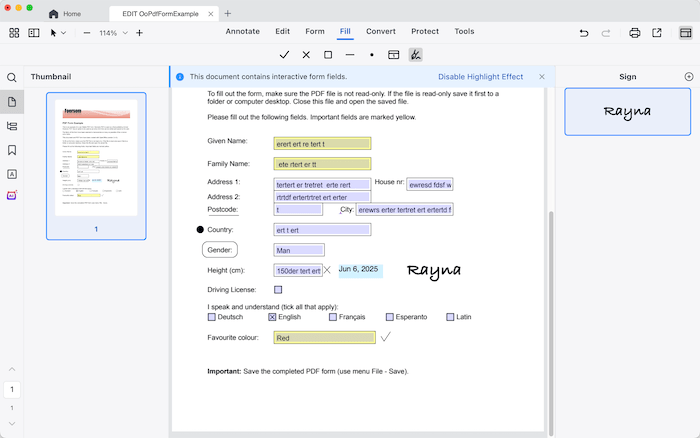Select the Rayna signature in Sign panel

click(x=627, y=111)
